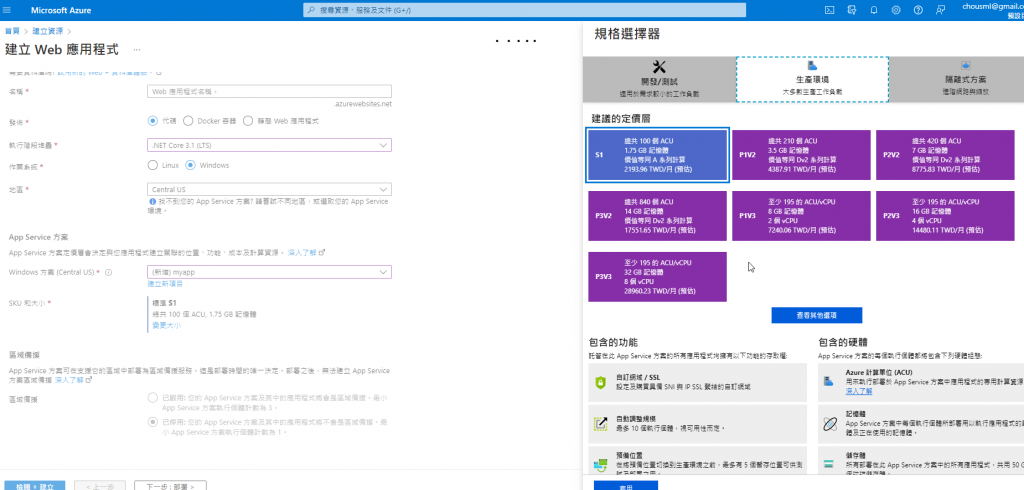Open 深入了解 link under Azure 計算單位 (ACU)
Viewport: 1024px width, 490px height.
coord(859,390)
